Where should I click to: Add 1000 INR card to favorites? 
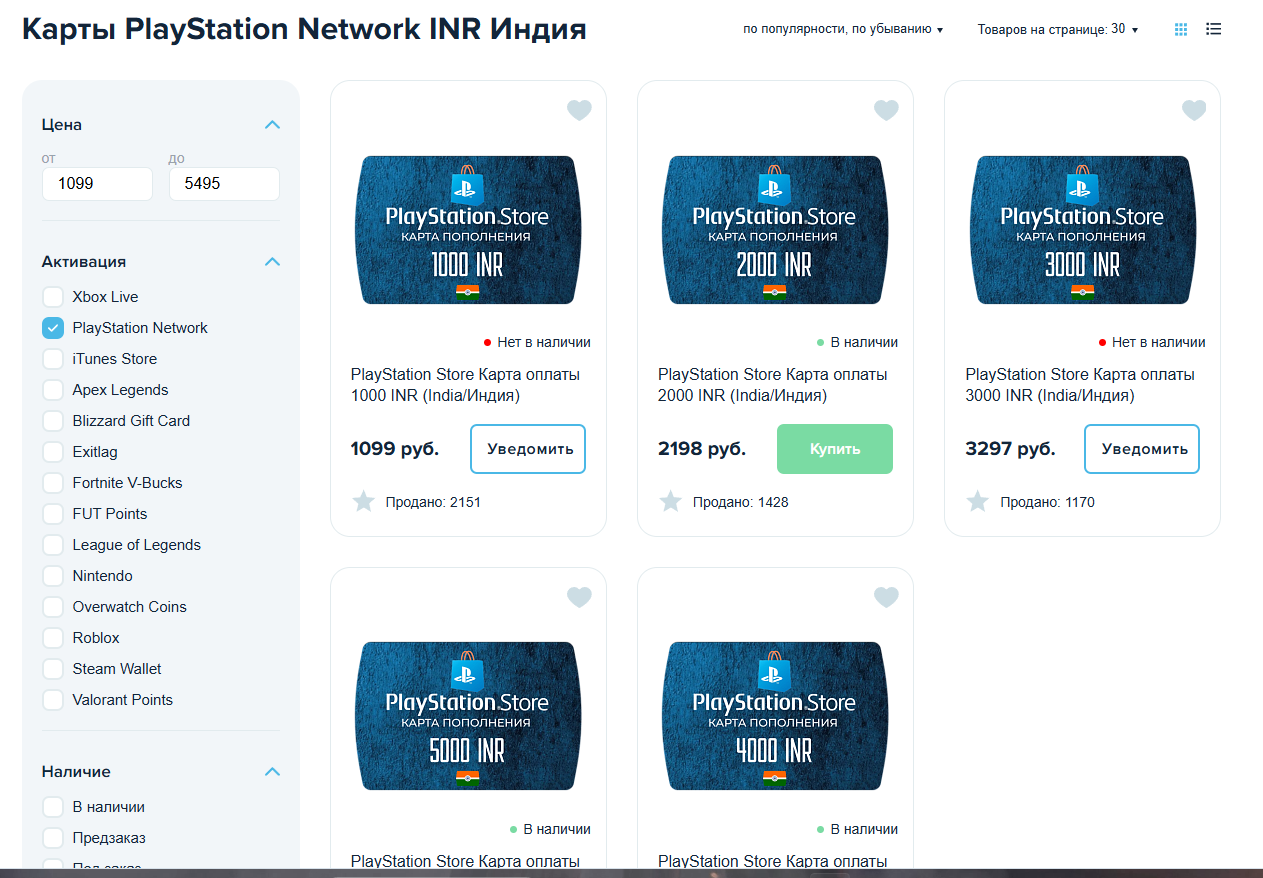coord(579,110)
